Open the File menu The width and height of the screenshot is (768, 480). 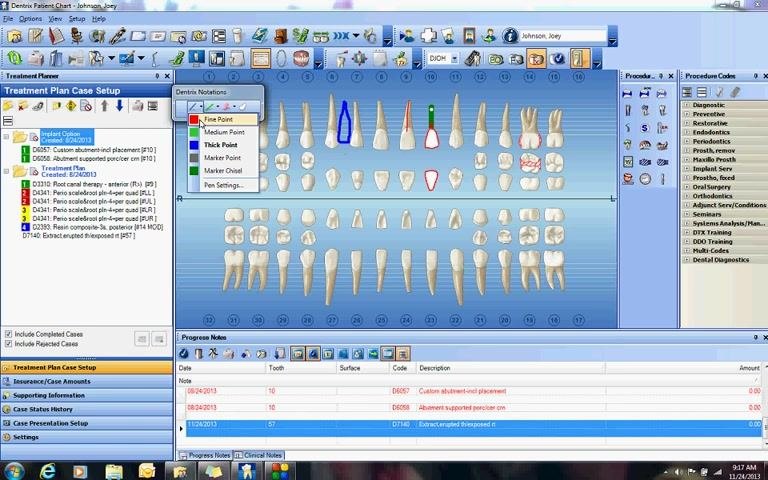click(8, 19)
